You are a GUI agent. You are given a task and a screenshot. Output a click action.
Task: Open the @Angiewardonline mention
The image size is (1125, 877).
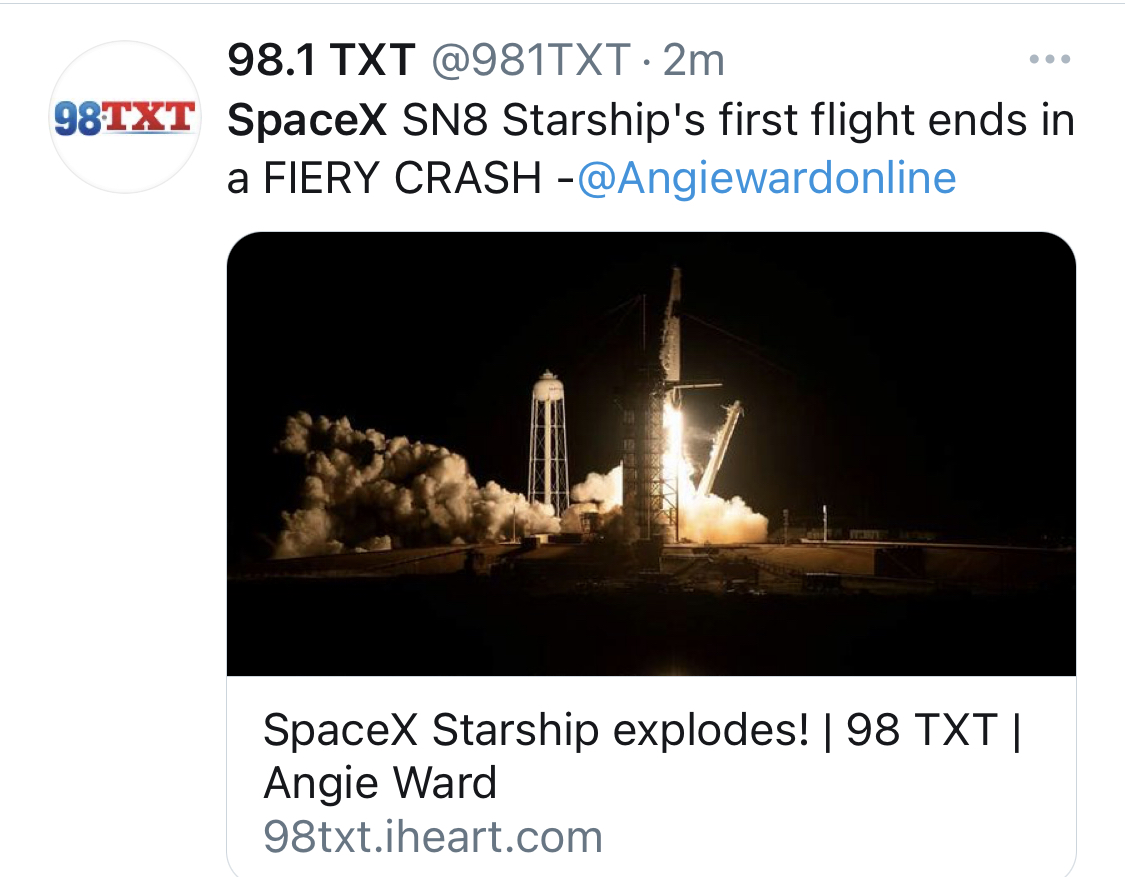pos(766,177)
